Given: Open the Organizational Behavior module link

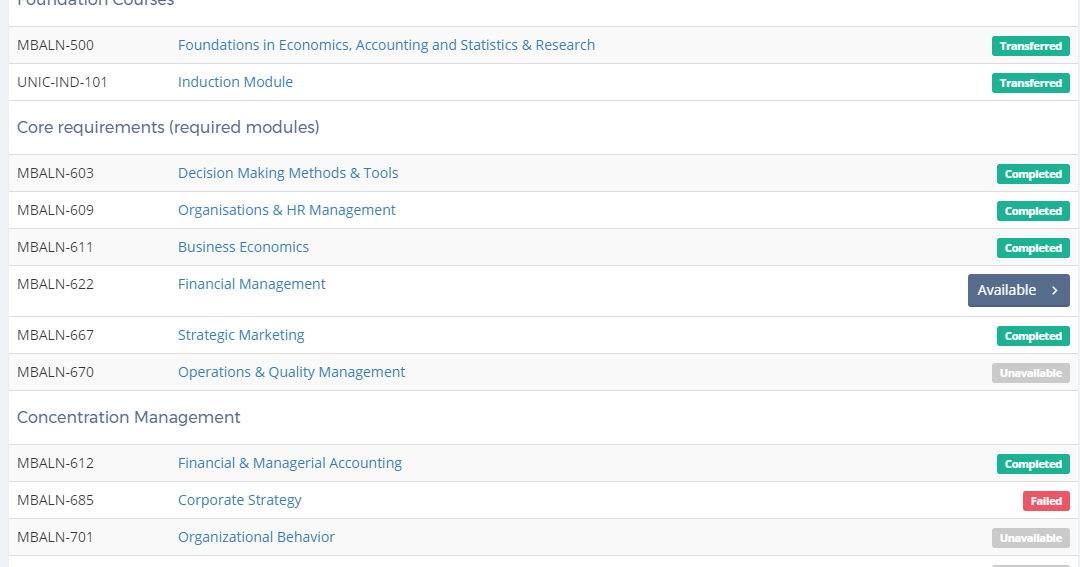Looking at the screenshot, I should (256, 537).
